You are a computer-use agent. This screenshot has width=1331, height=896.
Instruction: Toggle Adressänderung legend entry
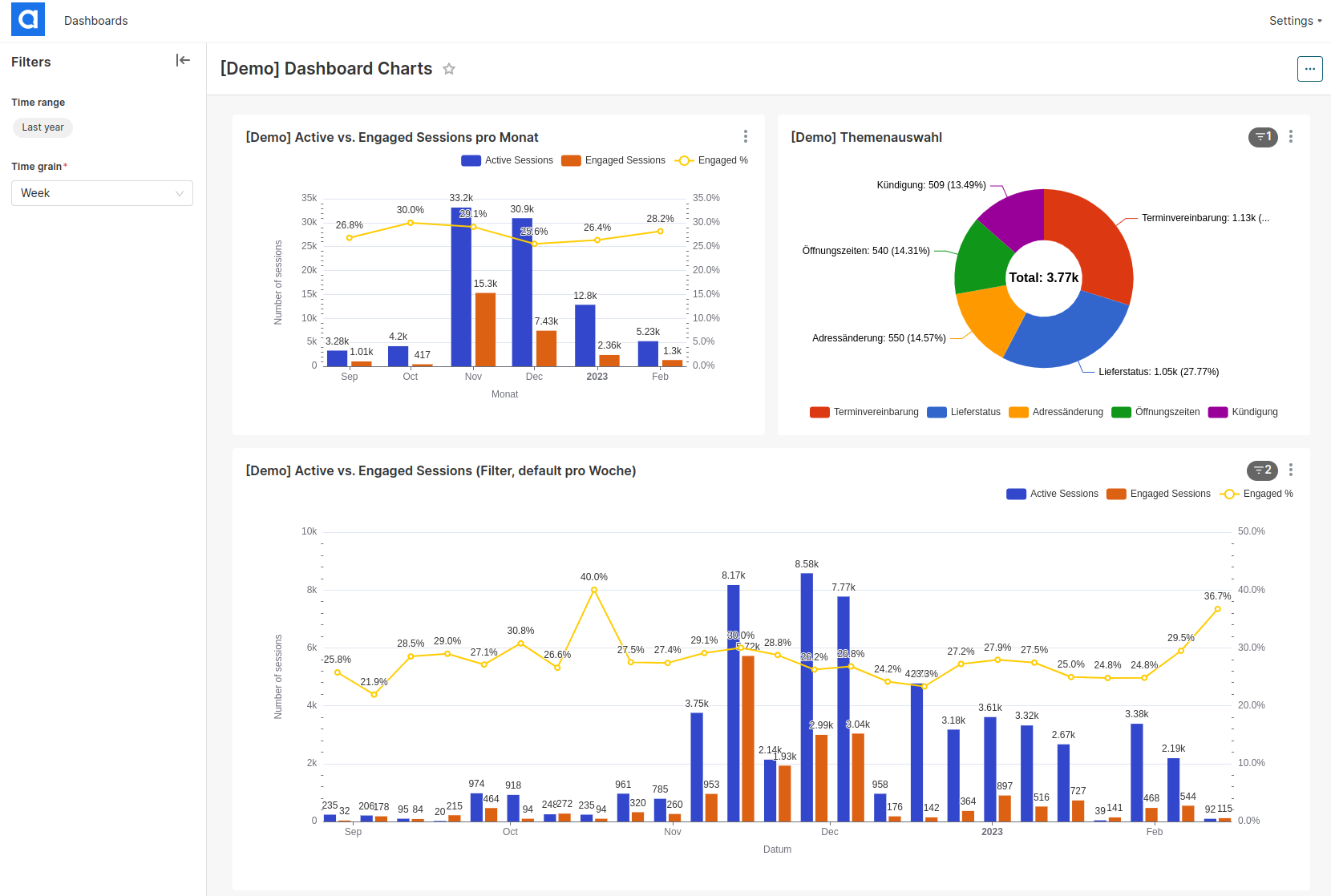1056,412
